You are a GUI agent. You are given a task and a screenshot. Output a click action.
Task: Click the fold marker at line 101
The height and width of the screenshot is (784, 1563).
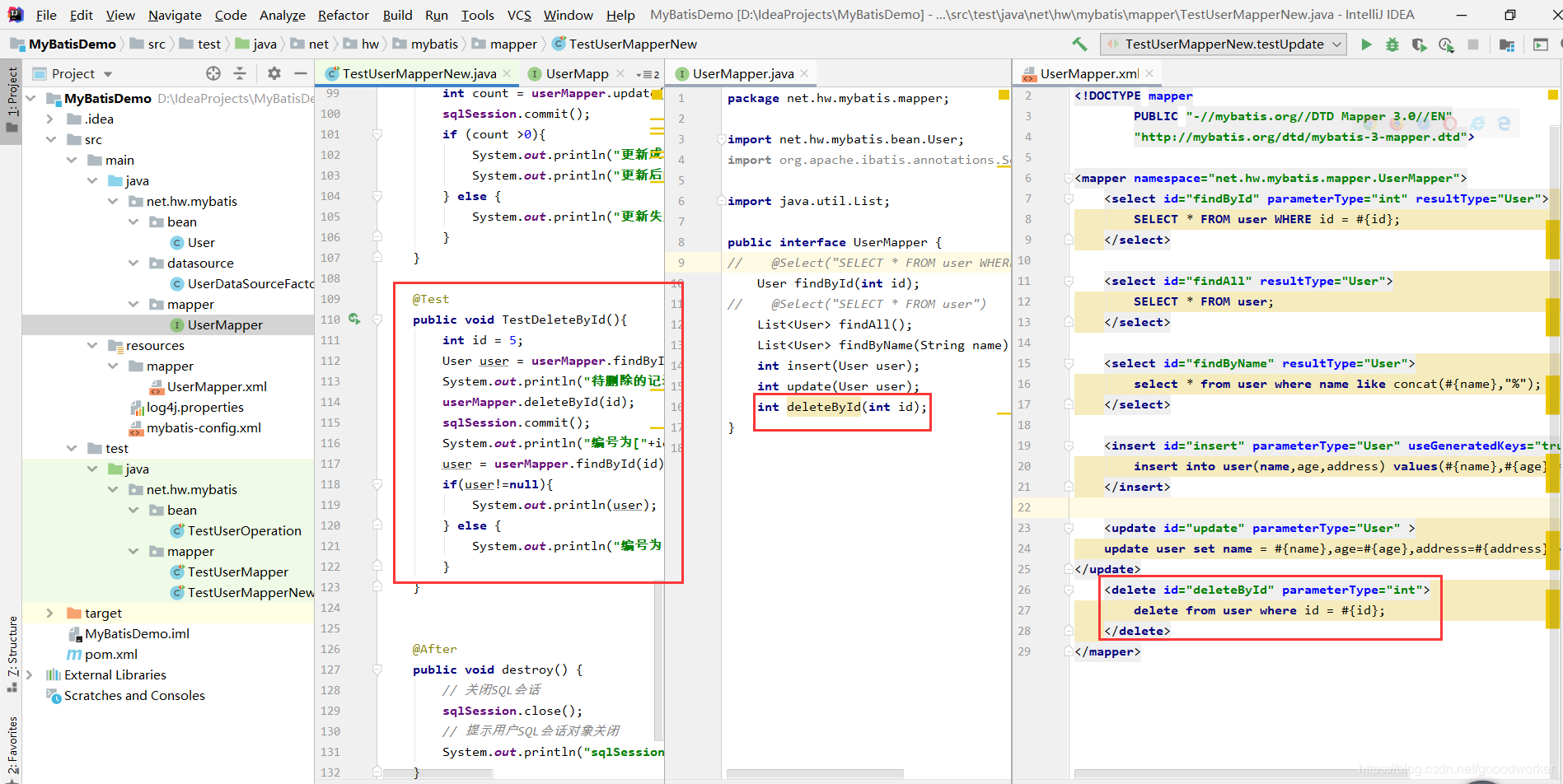point(377,134)
